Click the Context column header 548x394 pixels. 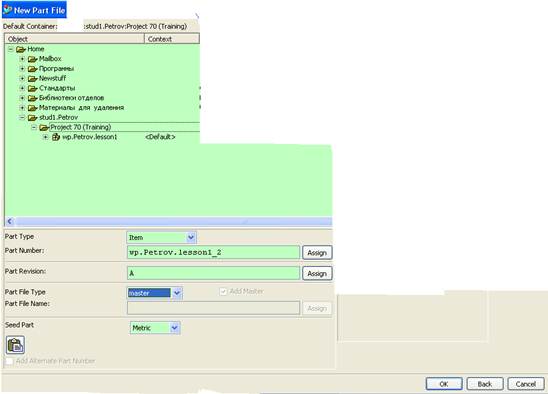coord(172,39)
